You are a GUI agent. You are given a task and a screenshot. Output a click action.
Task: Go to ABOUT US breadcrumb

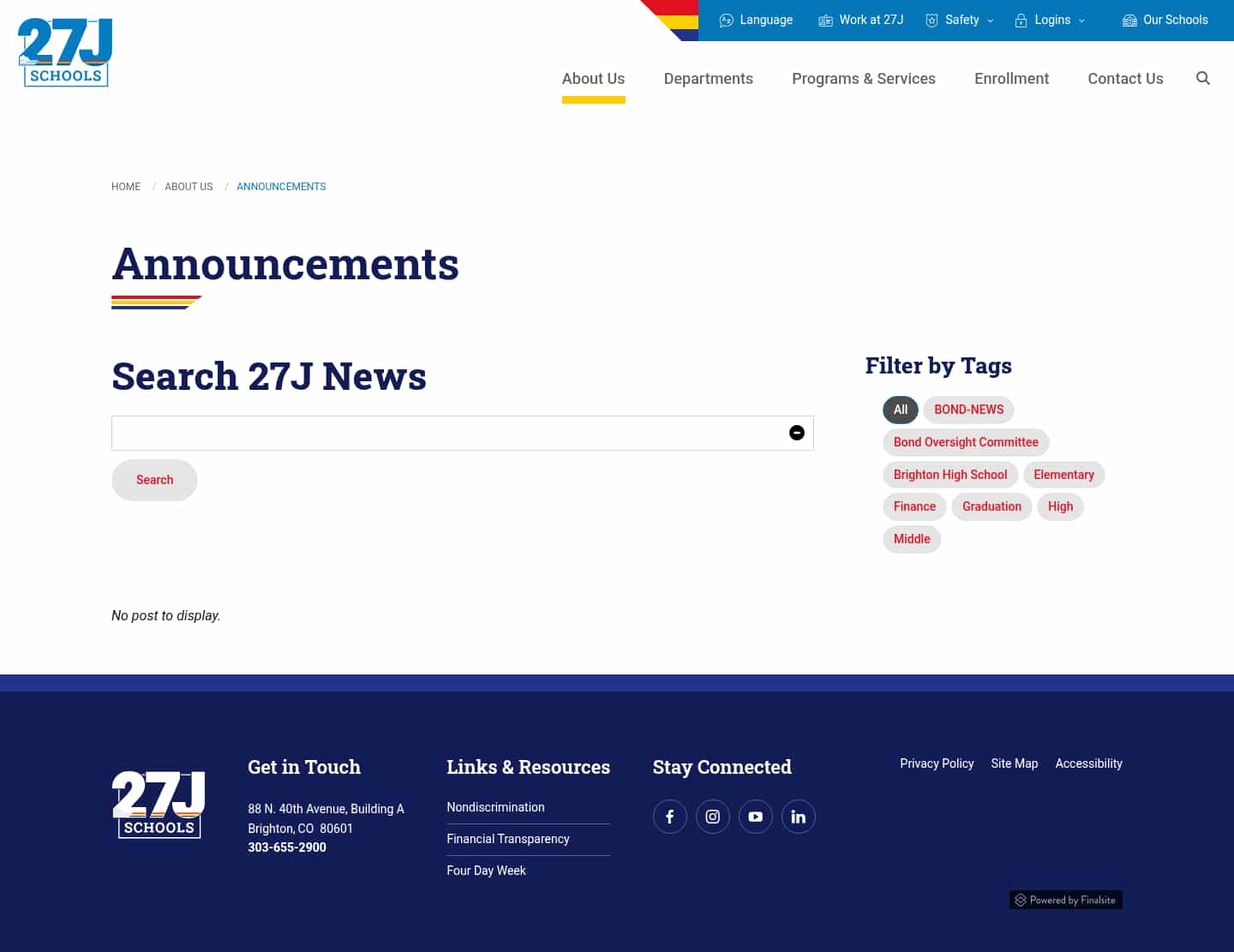(189, 187)
